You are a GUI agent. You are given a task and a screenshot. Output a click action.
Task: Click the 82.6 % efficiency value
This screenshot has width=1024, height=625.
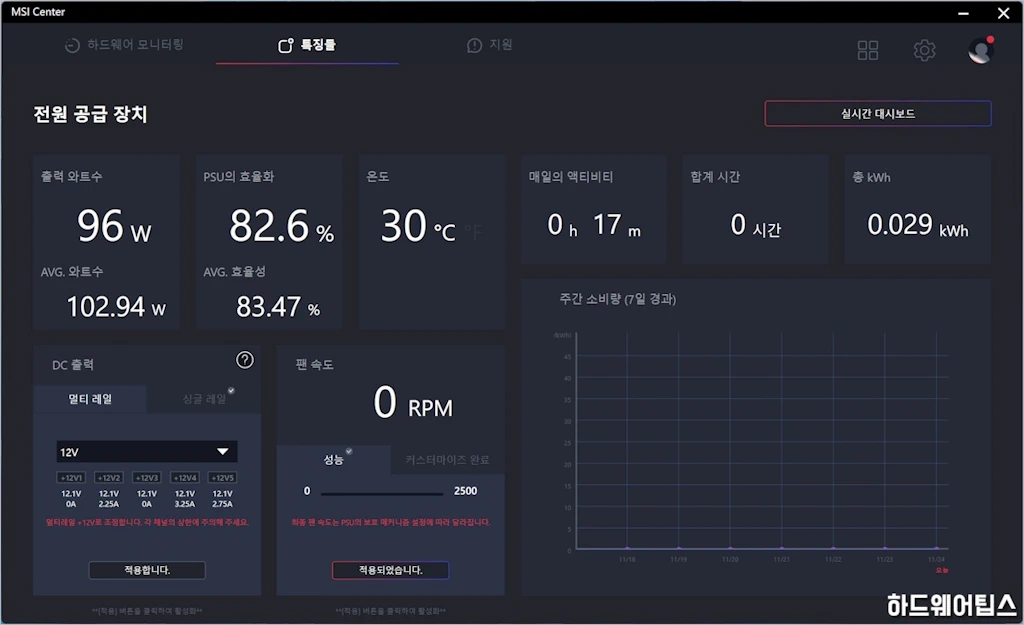281,227
